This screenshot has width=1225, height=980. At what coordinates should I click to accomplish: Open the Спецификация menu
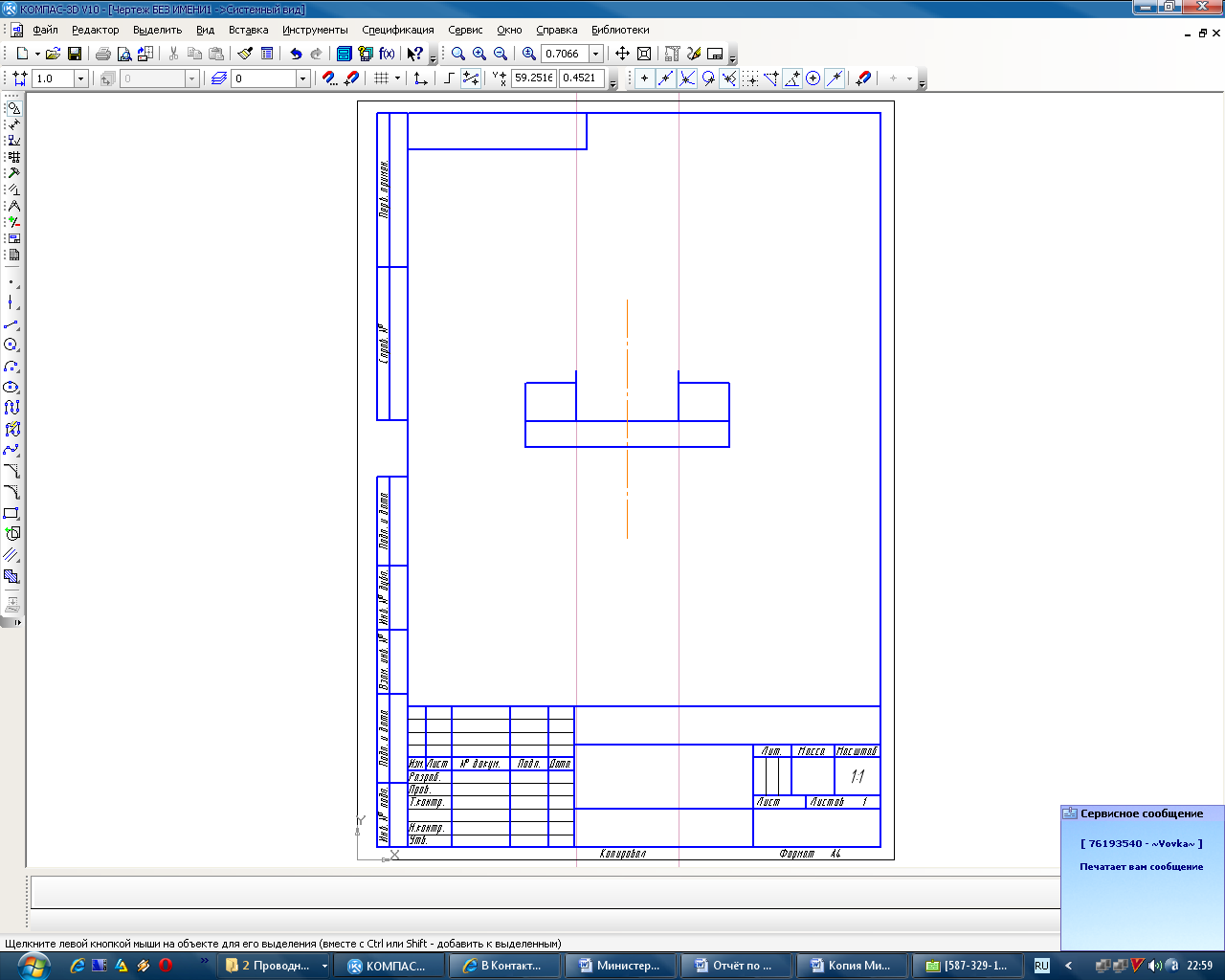point(398,30)
